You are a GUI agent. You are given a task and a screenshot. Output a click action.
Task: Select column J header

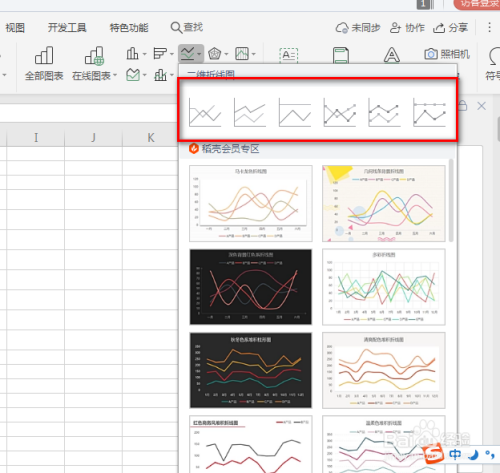[x=93, y=137]
